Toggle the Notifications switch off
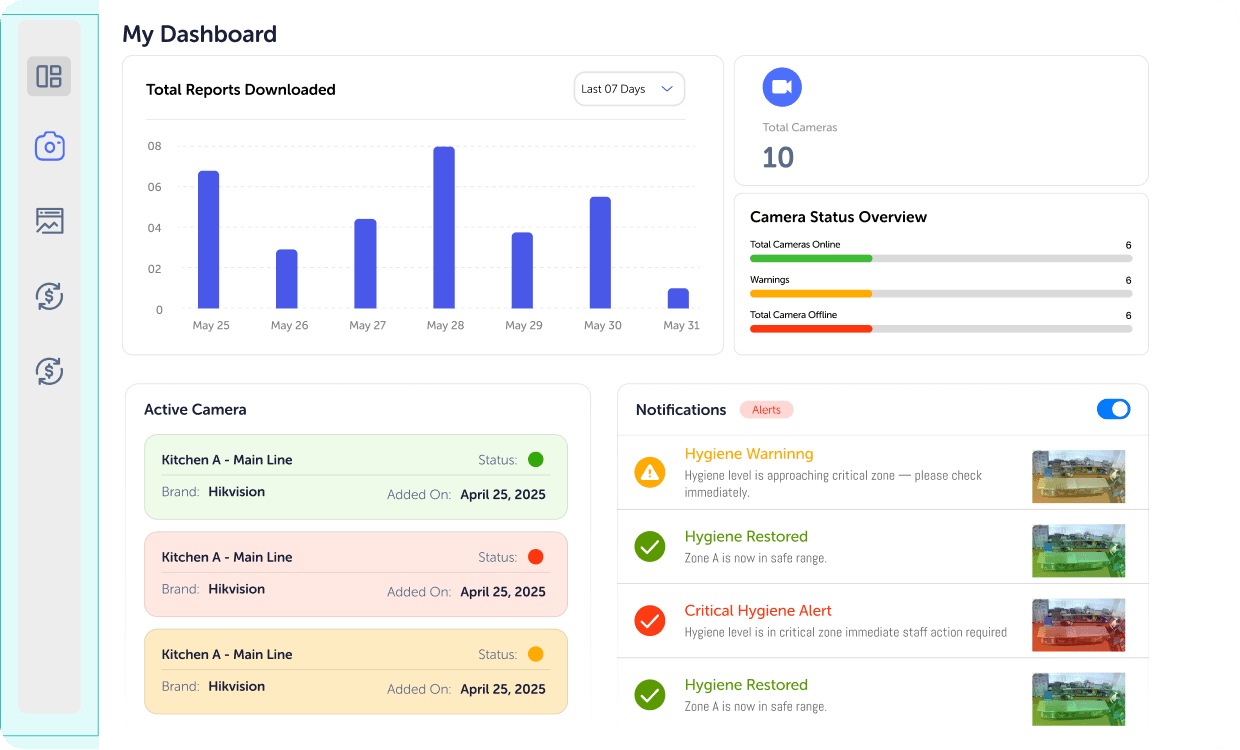The height and width of the screenshot is (750, 1240). click(x=1113, y=409)
